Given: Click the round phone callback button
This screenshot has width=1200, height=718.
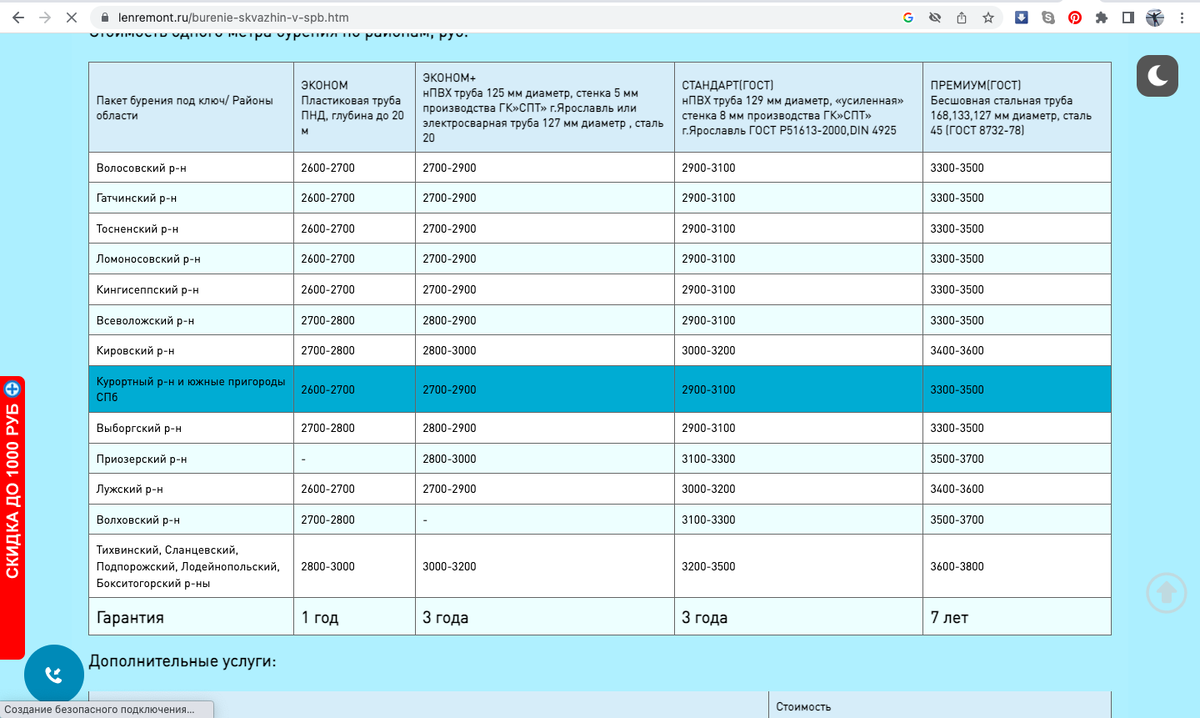Looking at the screenshot, I should (x=54, y=675).
